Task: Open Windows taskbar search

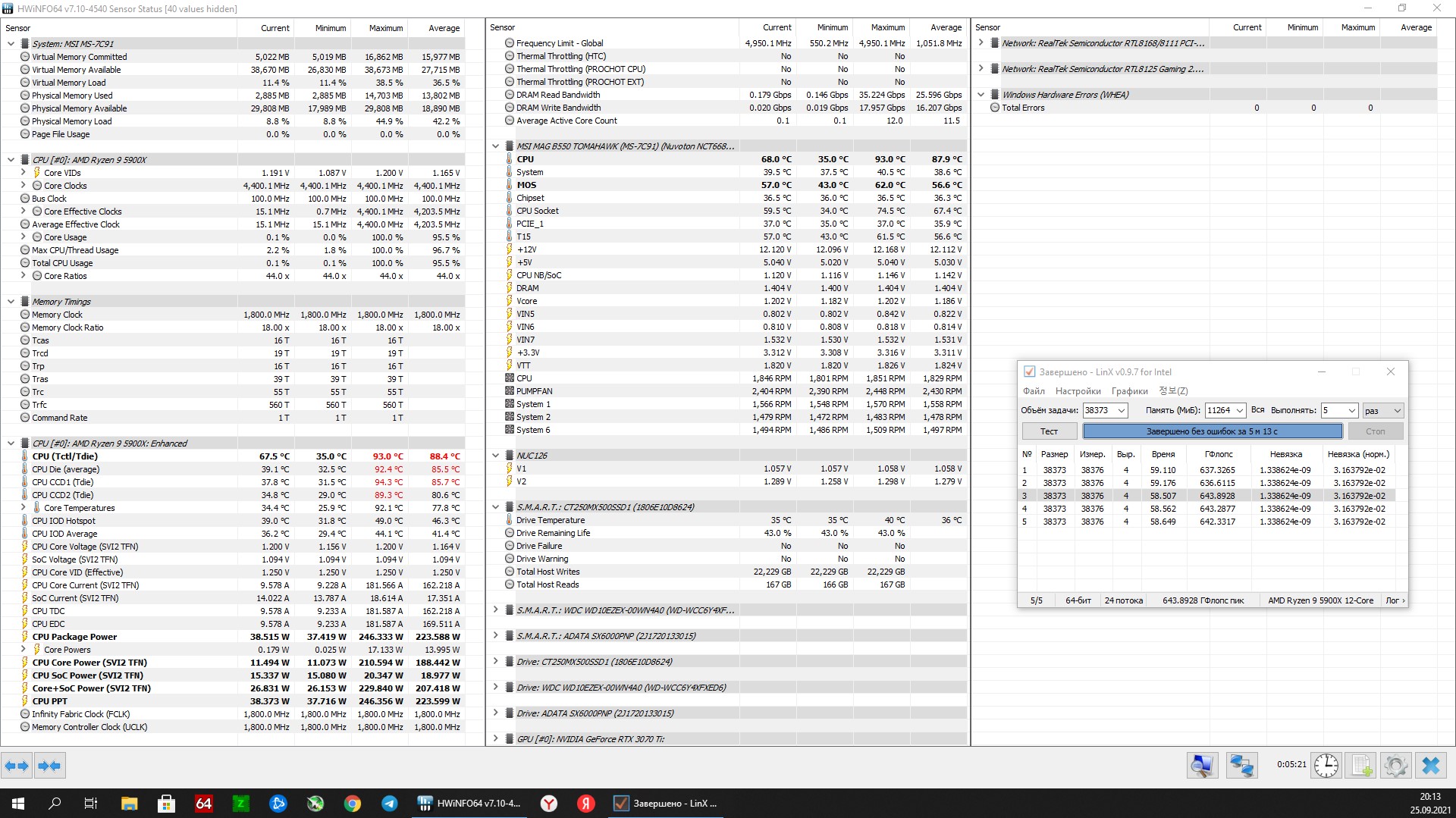Action: click(x=55, y=804)
